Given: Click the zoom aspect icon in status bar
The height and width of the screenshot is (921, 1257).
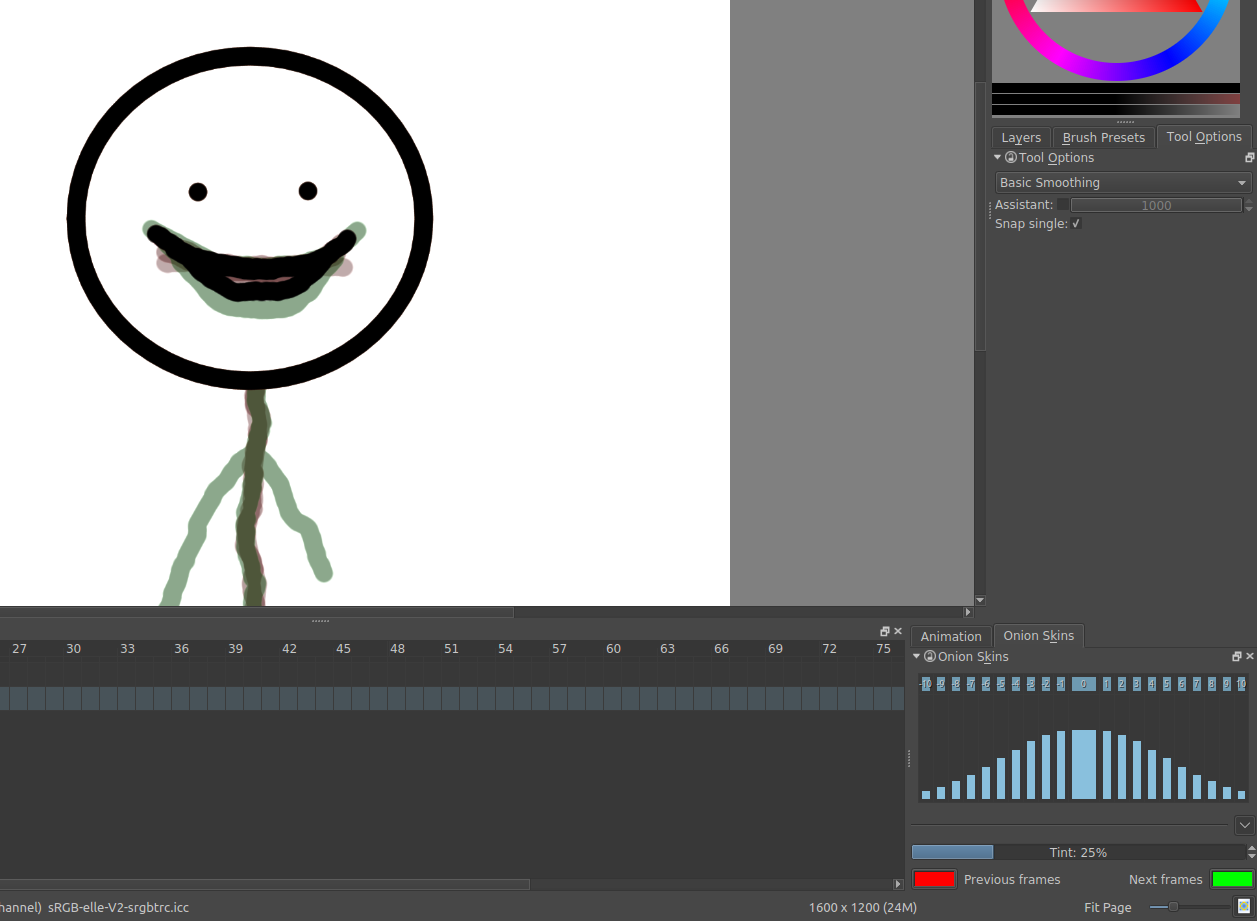Looking at the screenshot, I should tap(1244, 906).
